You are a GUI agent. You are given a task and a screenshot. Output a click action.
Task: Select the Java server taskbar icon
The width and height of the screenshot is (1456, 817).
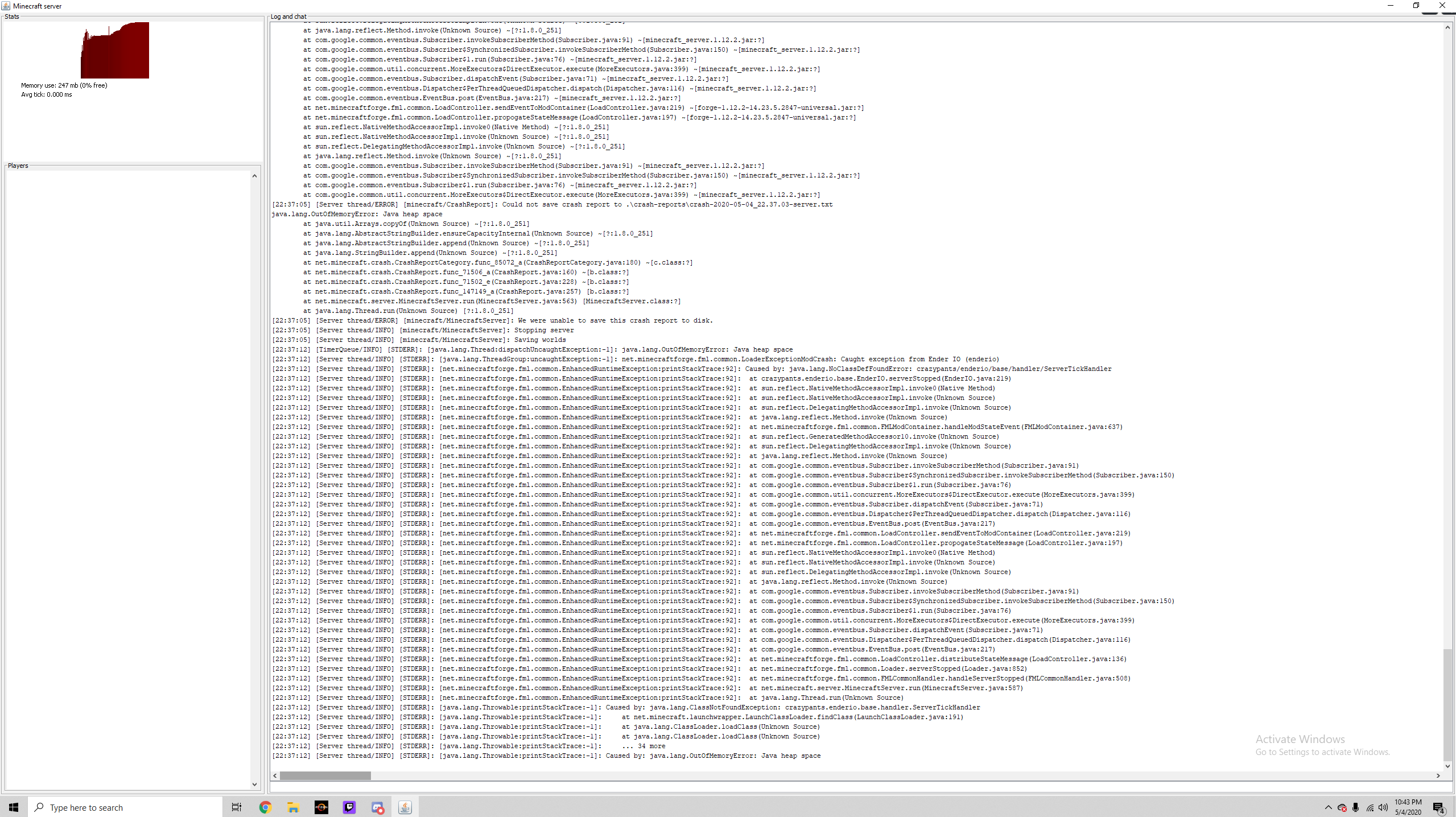tap(405, 807)
